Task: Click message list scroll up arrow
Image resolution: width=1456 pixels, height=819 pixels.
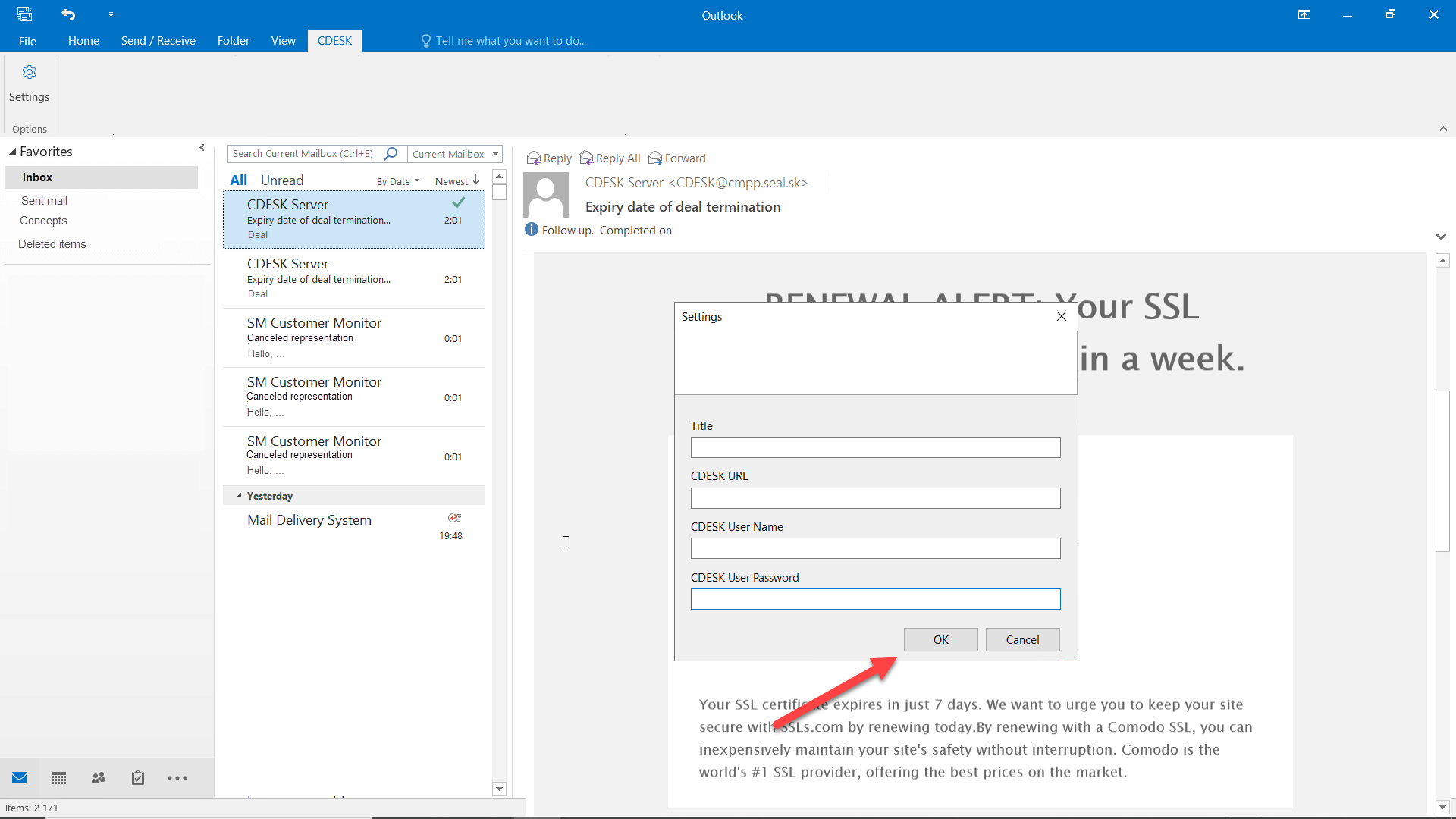Action: (499, 177)
